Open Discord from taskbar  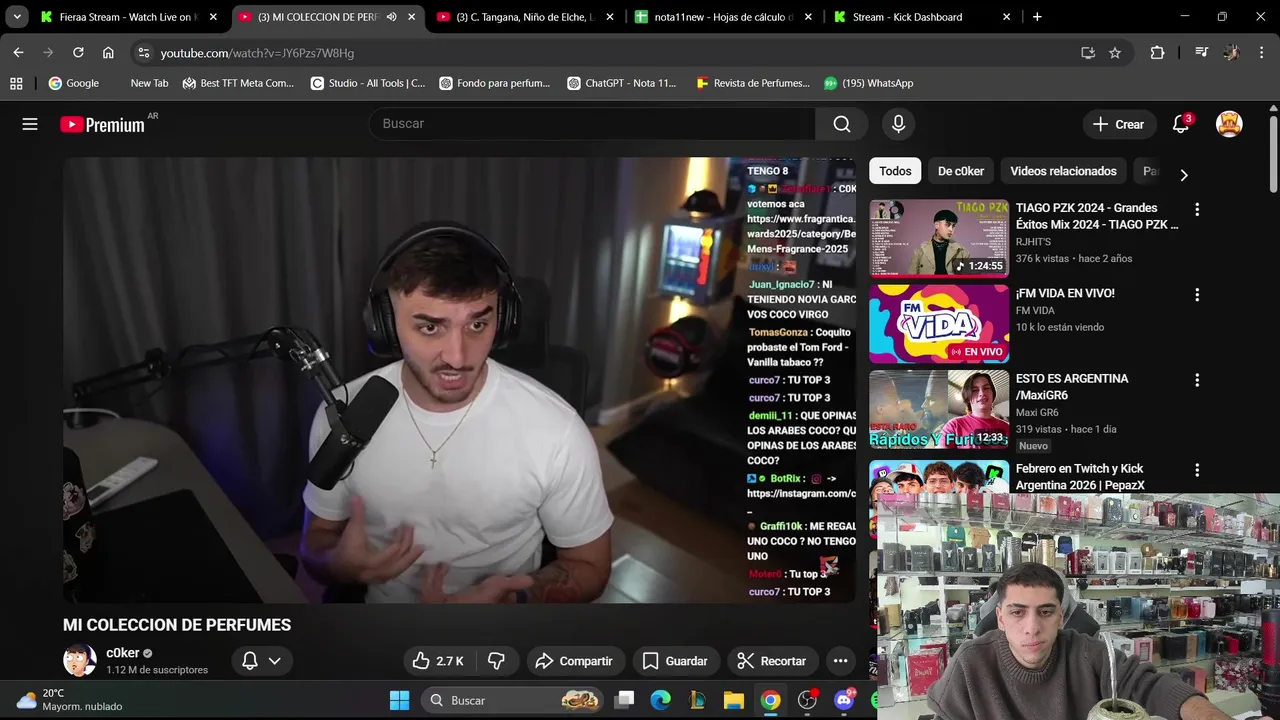pyautogui.click(x=844, y=700)
